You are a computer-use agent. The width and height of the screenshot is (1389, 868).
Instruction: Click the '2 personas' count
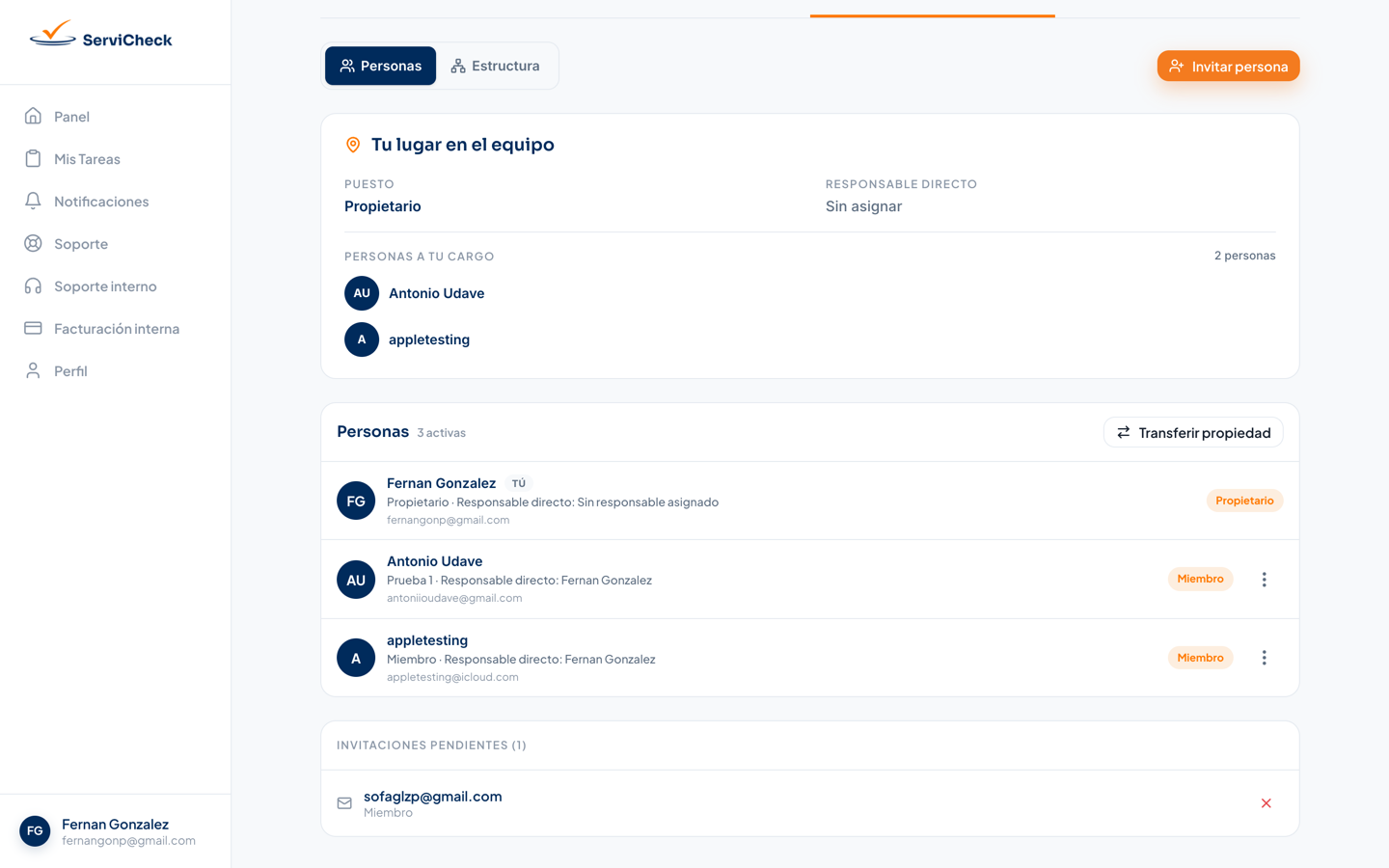[1244, 256]
